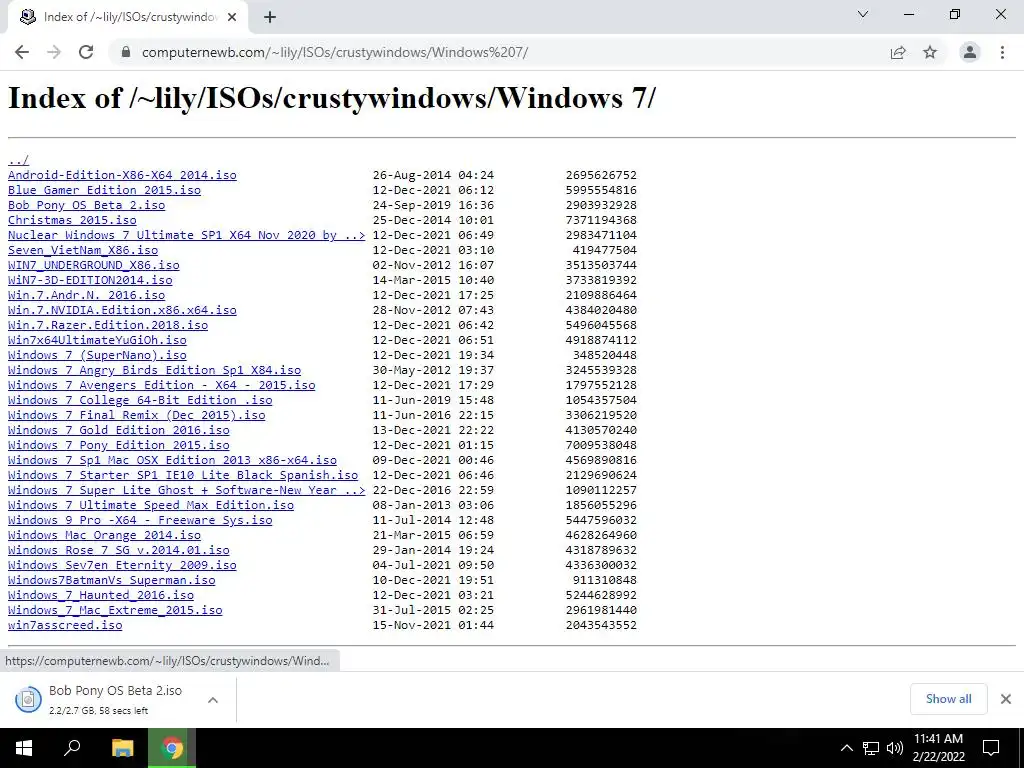Viewport: 1024px width, 768px height.
Task: Click Chrome icon in taskbar
Action: [172, 748]
